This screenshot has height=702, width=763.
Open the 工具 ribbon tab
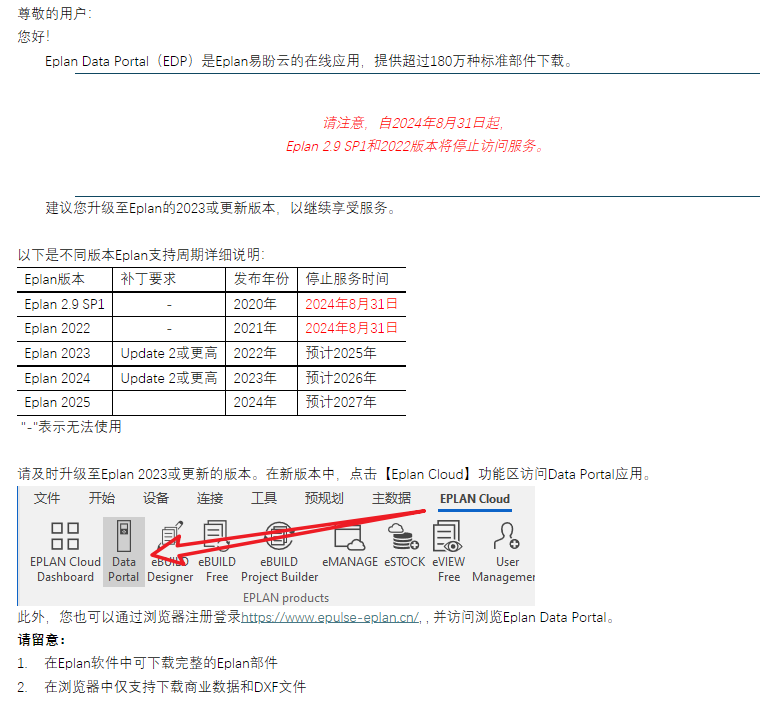[x=264, y=498]
